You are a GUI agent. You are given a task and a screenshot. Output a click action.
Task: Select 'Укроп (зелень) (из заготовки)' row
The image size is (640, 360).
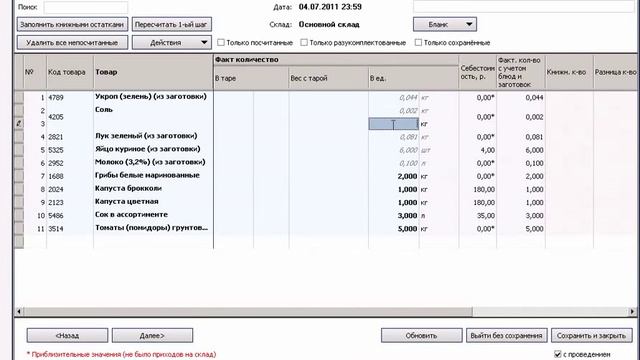point(151,97)
